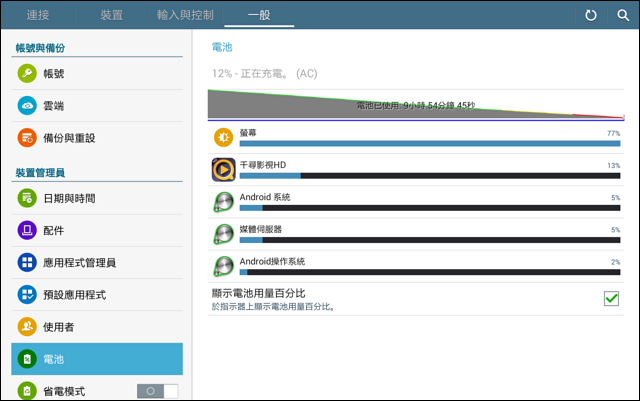Click the orange sun icon for 螢幕
This screenshot has height=401, width=640.
coord(223,137)
